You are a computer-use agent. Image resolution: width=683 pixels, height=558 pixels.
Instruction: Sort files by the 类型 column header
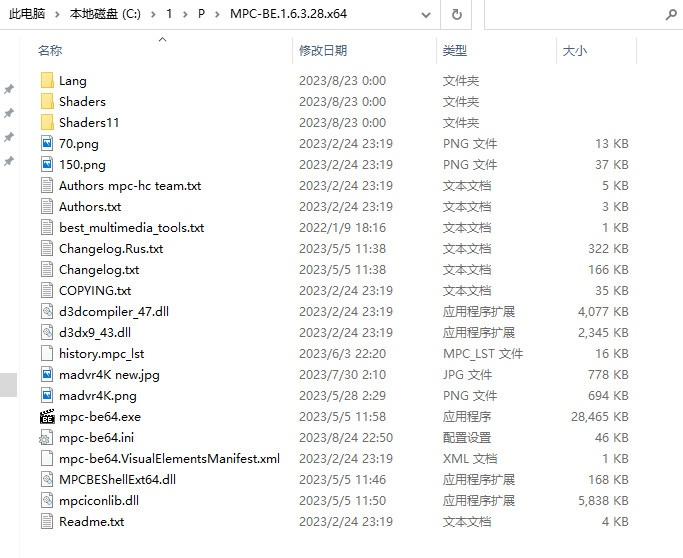[x=454, y=51]
